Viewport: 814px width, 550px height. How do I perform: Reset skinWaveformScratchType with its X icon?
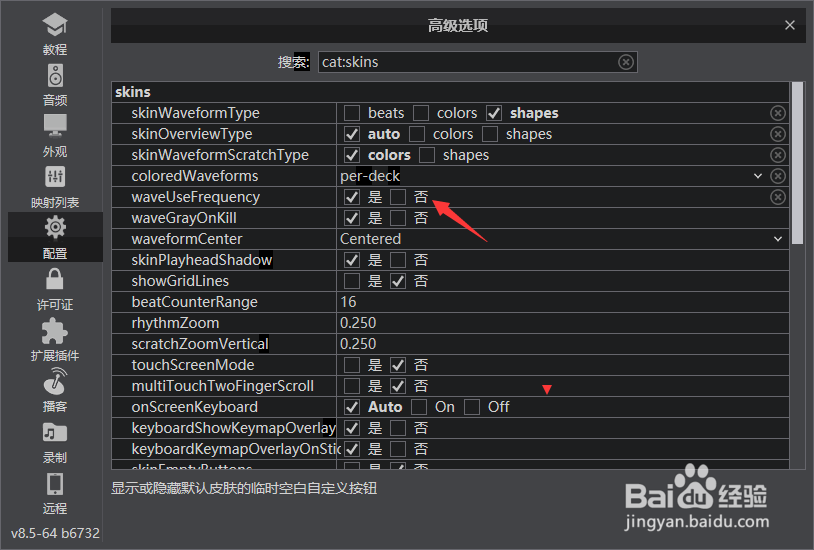[777, 155]
